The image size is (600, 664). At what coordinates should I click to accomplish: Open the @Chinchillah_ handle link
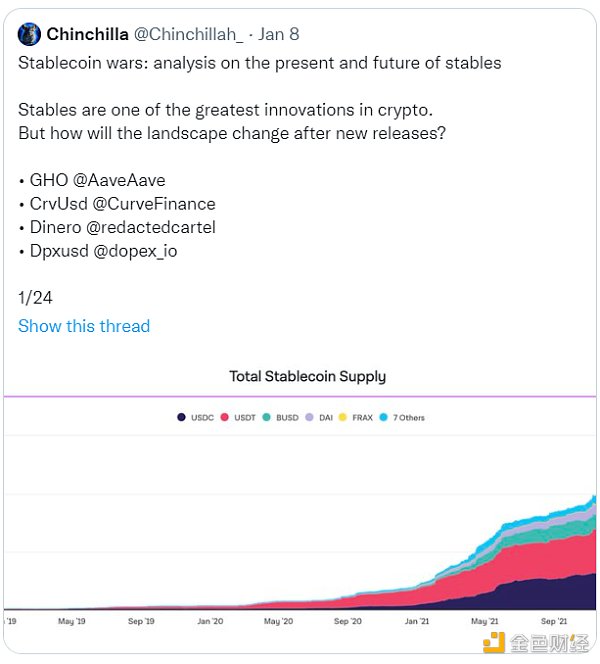(x=188, y=34)
